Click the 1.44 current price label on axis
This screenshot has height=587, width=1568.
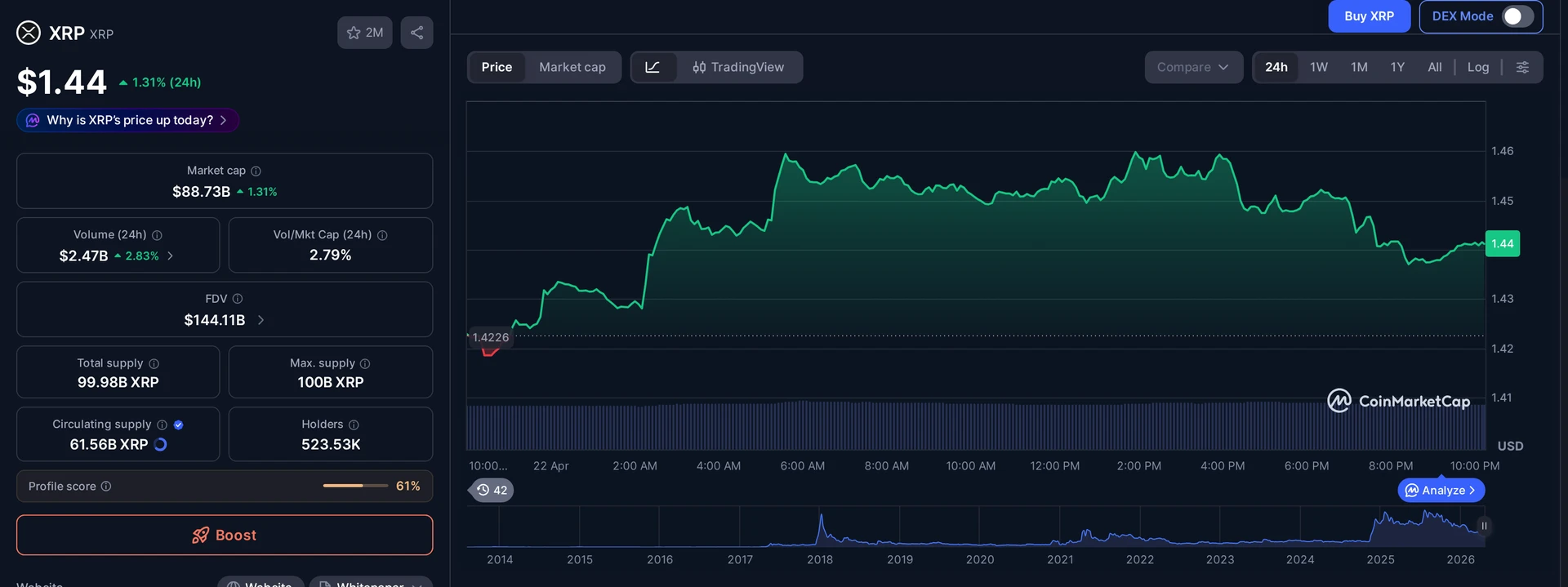1503,243
